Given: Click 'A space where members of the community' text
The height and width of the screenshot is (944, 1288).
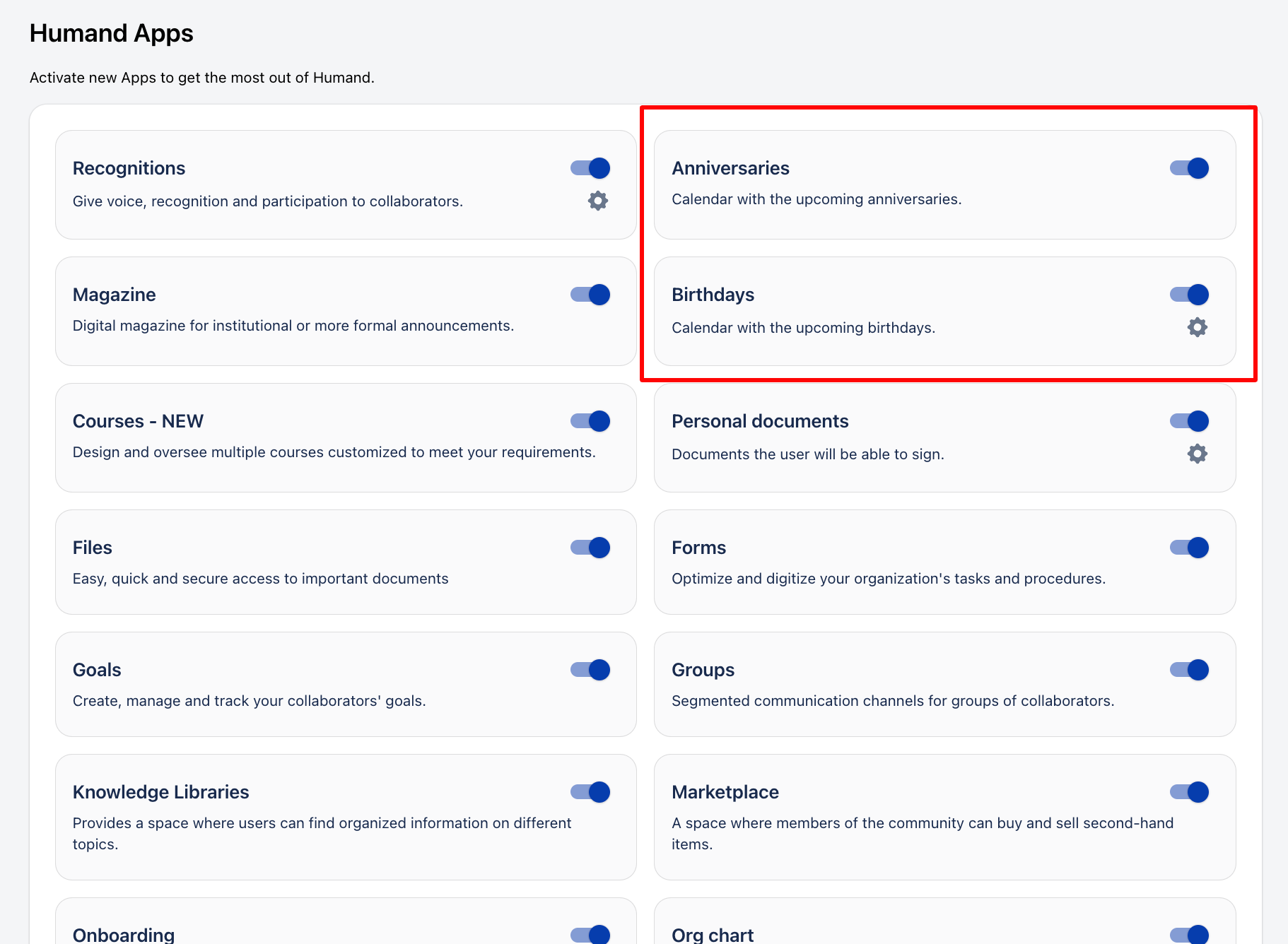Looking at the screenshot, I should point(923,834).
